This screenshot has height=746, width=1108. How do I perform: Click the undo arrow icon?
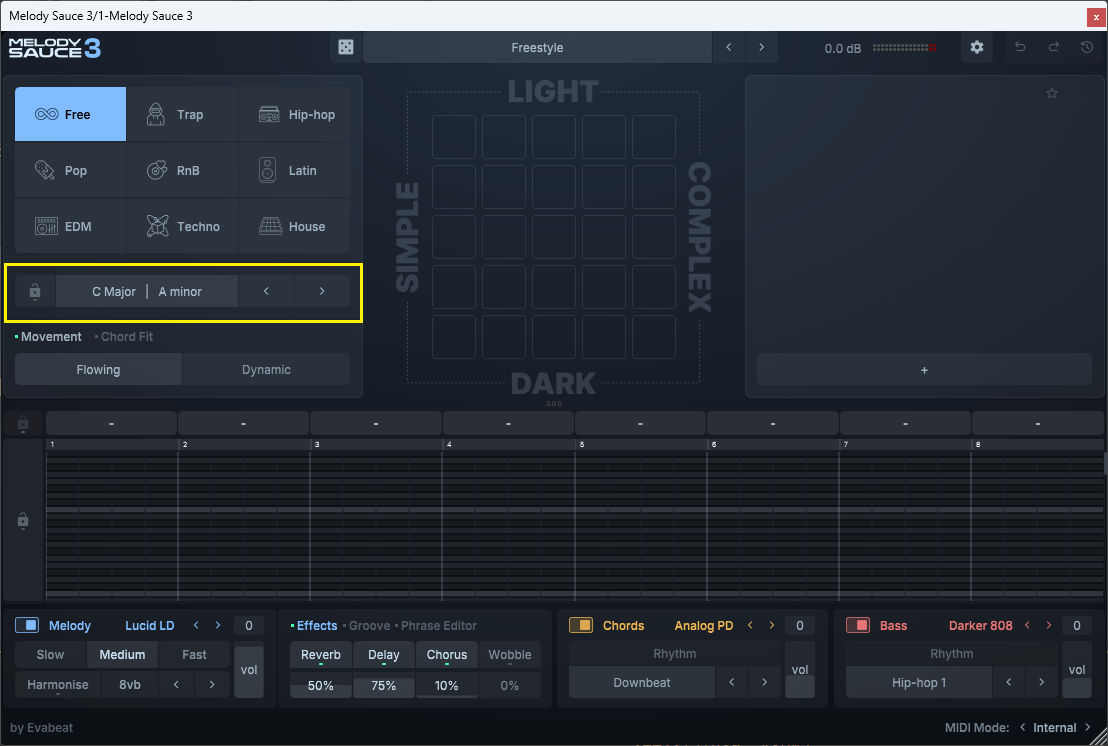tap(1020, 48)
